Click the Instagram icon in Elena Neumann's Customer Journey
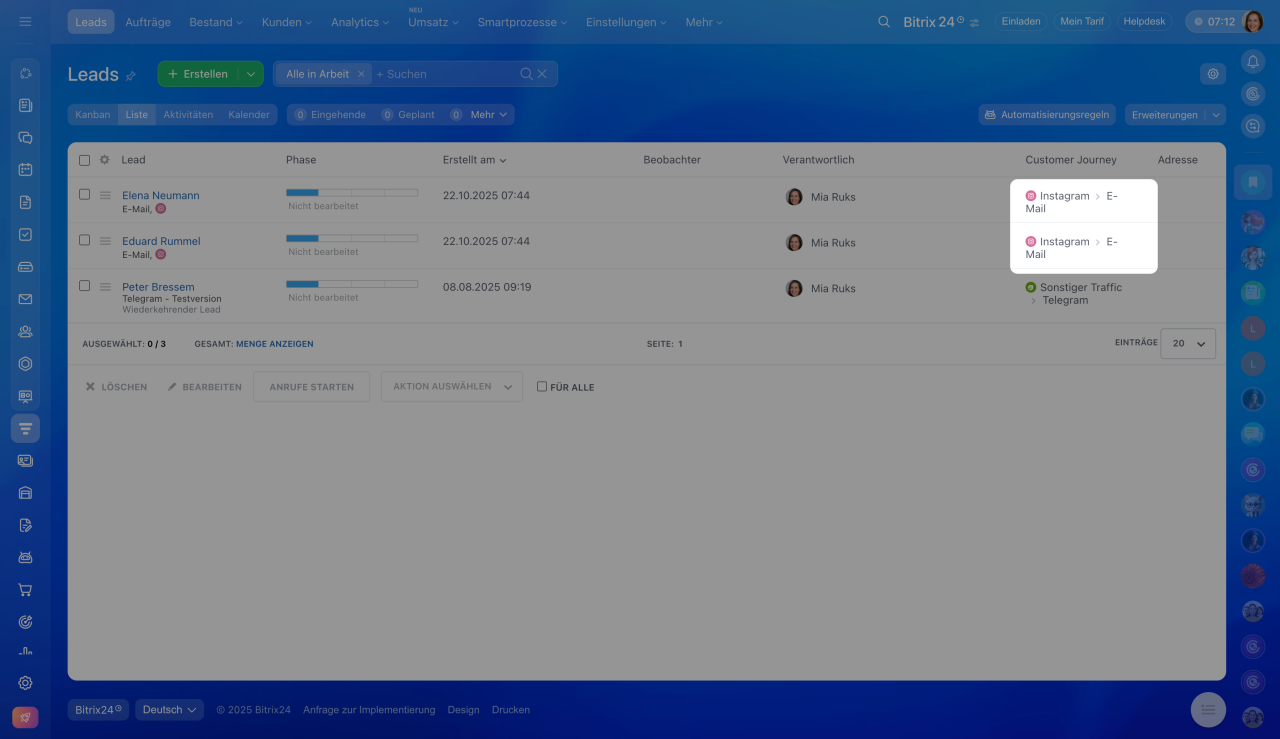 pos(1031,196)
